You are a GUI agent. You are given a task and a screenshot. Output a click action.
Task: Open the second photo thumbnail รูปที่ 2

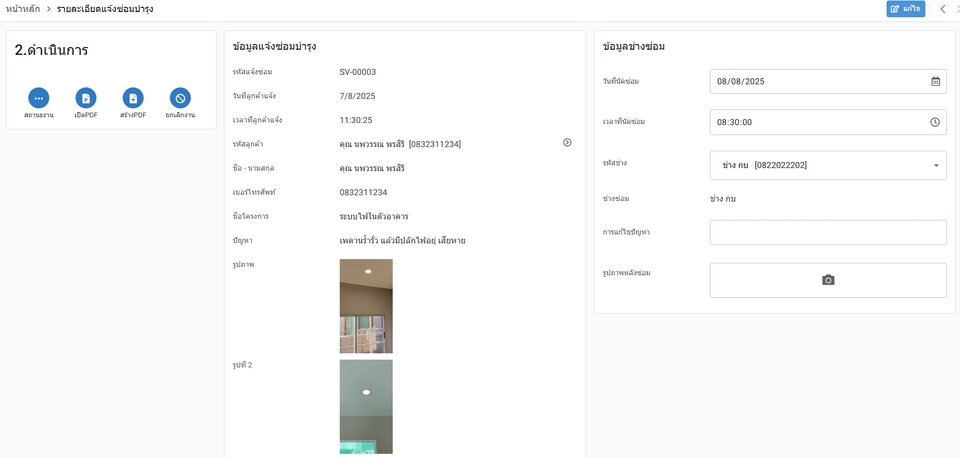click(x=366, y=407)
